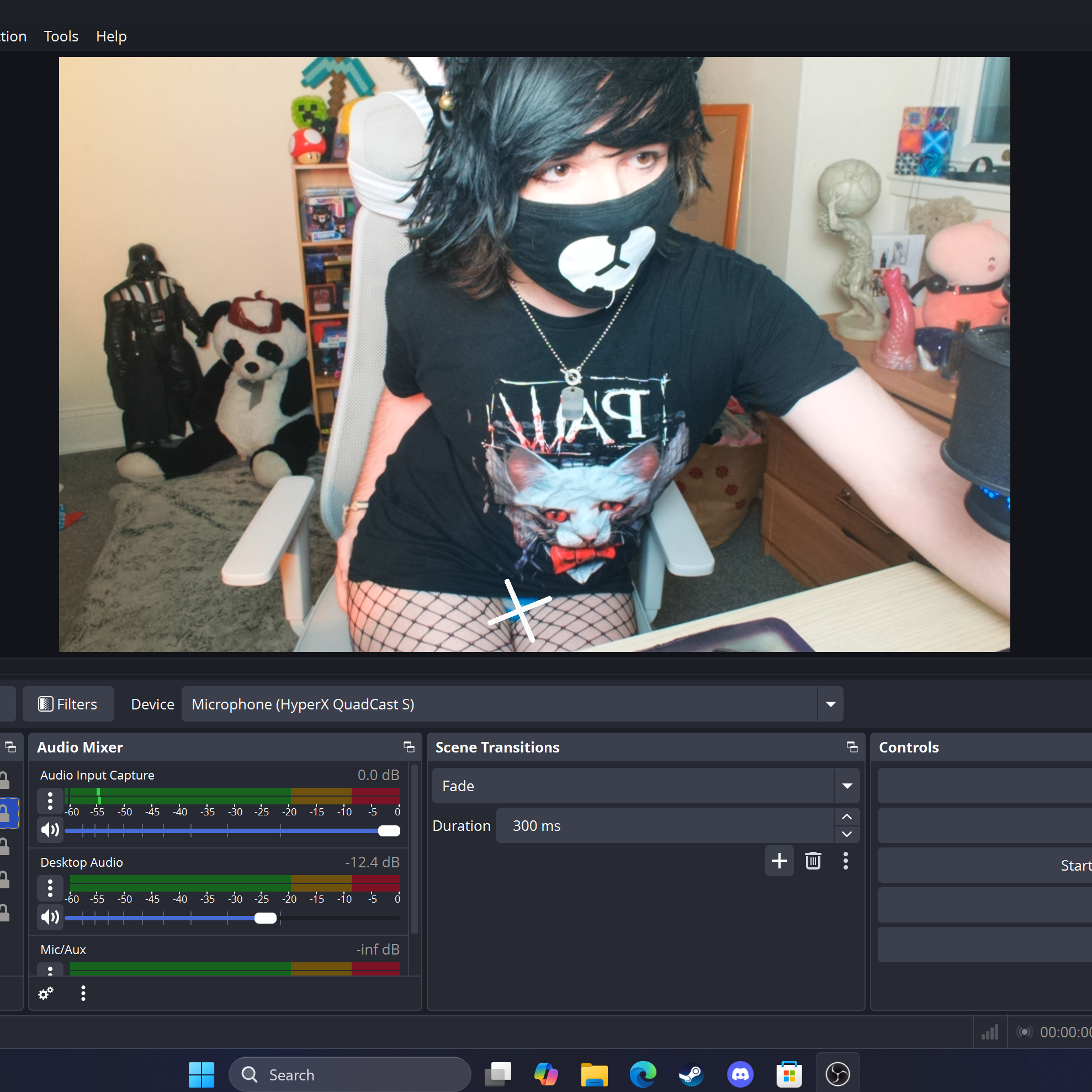Open Filters for the selected source

click(x=68, y=704)
